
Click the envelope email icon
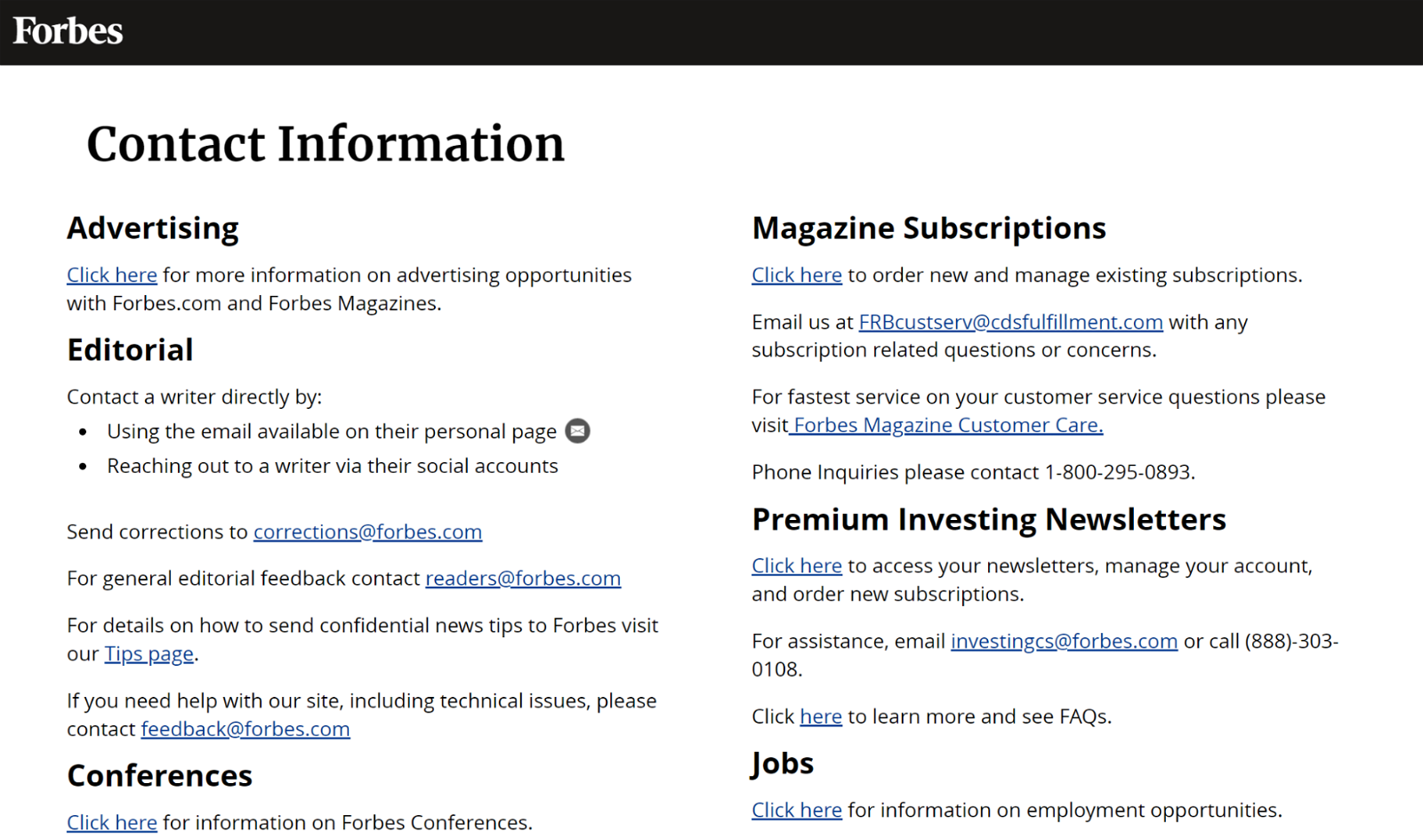577,431
